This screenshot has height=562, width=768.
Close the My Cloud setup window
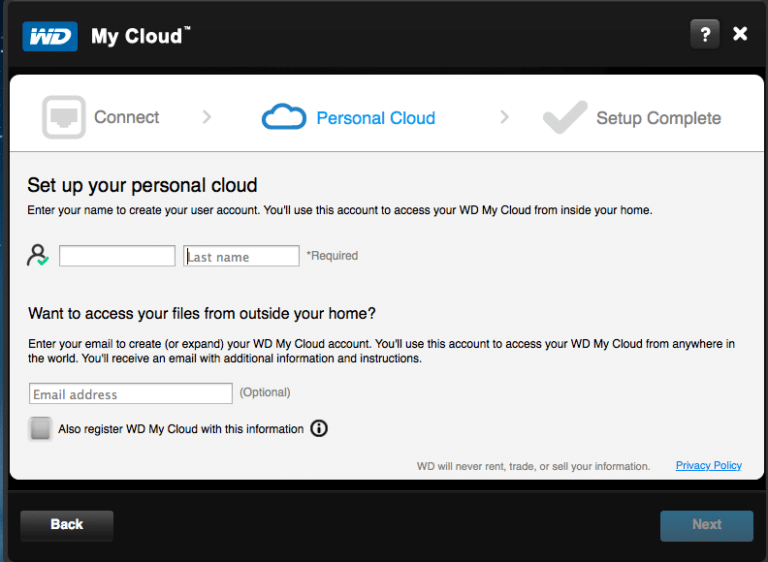[x=740, y=34]
